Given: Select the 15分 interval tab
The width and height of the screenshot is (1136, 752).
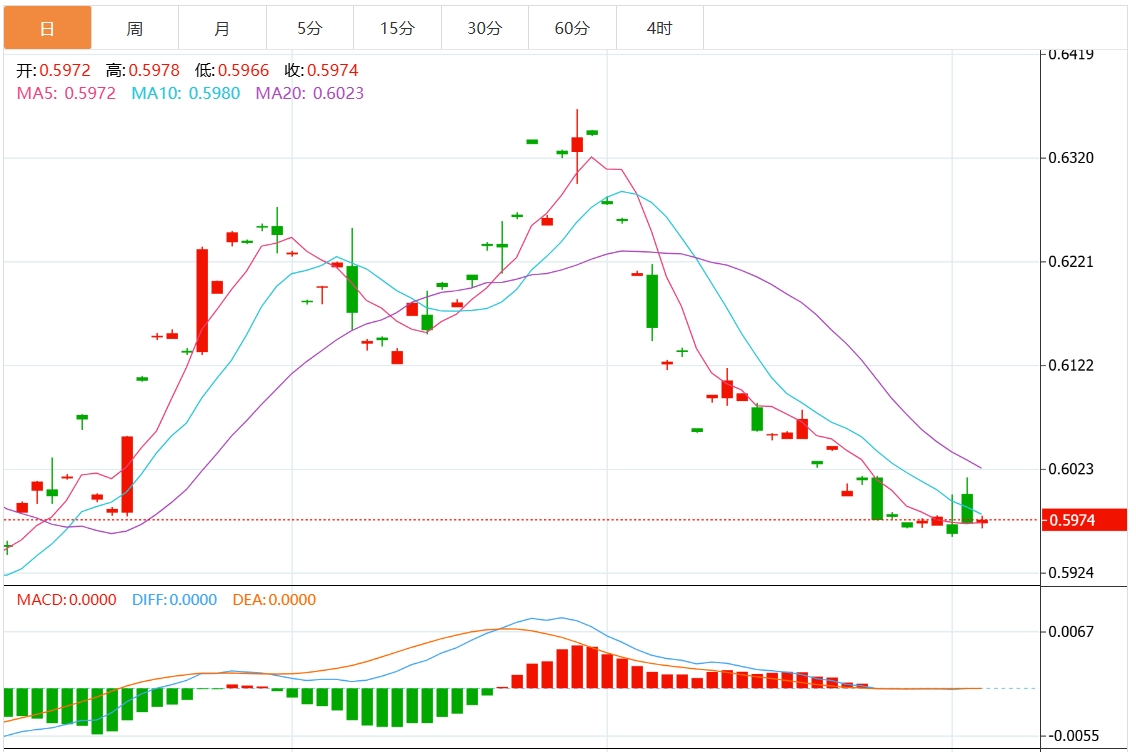Looking at the screenshot, I should click(x=397, y=28).
